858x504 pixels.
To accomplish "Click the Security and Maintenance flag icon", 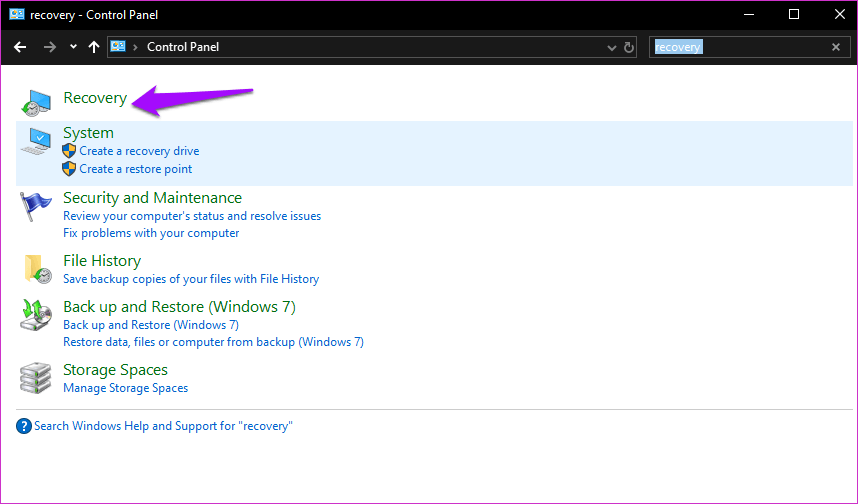I will coord(36,207).
